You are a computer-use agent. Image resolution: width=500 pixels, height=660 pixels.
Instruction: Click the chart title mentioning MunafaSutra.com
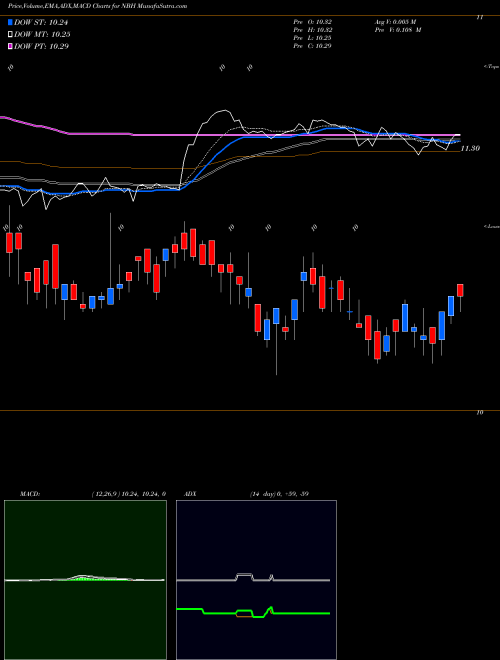(98, 6)
